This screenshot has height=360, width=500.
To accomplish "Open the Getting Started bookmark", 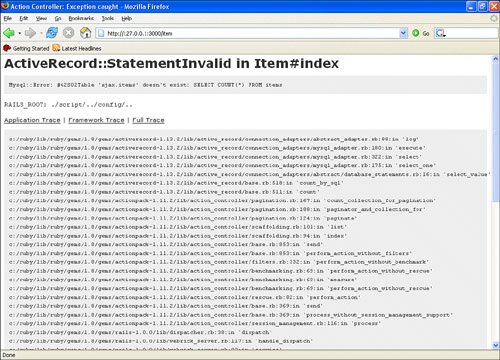I will [x=26, y=48].
